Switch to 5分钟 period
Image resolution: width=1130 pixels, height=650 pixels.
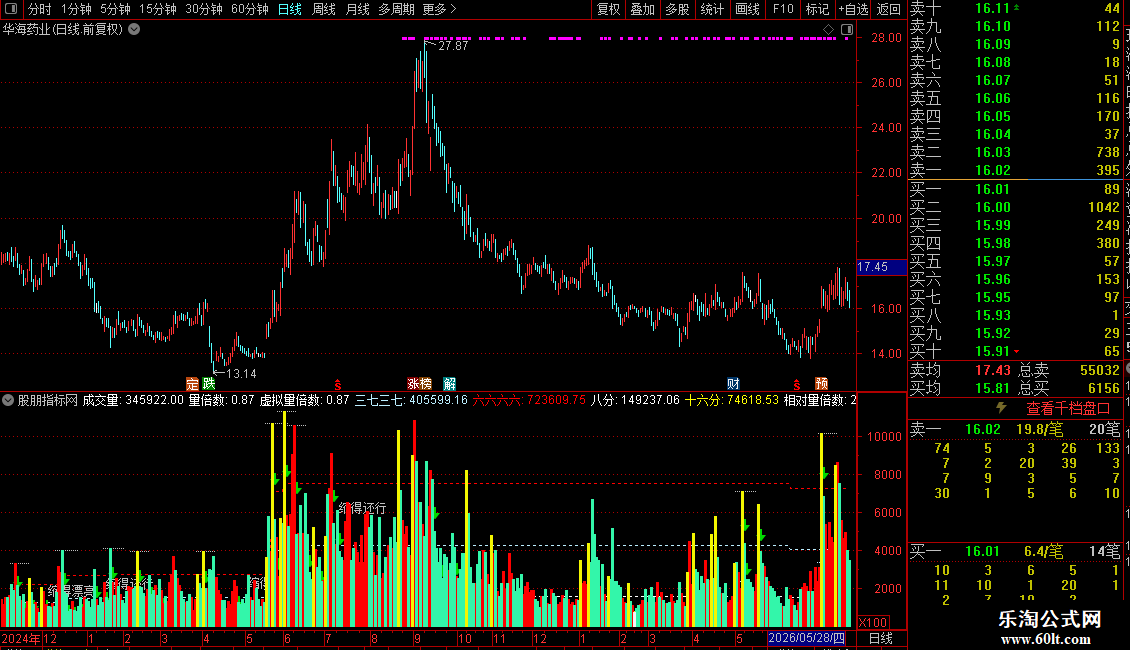coord(115,9)
